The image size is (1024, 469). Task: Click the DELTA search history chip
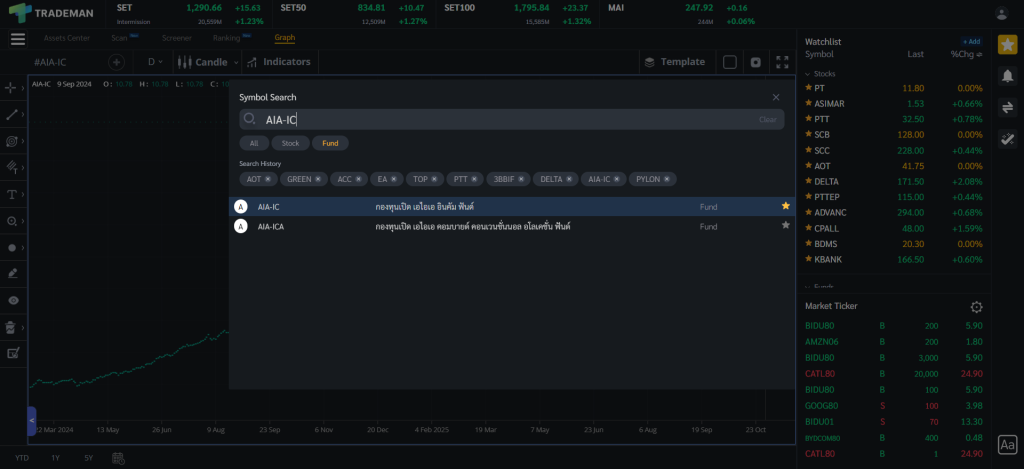[554, 179]
